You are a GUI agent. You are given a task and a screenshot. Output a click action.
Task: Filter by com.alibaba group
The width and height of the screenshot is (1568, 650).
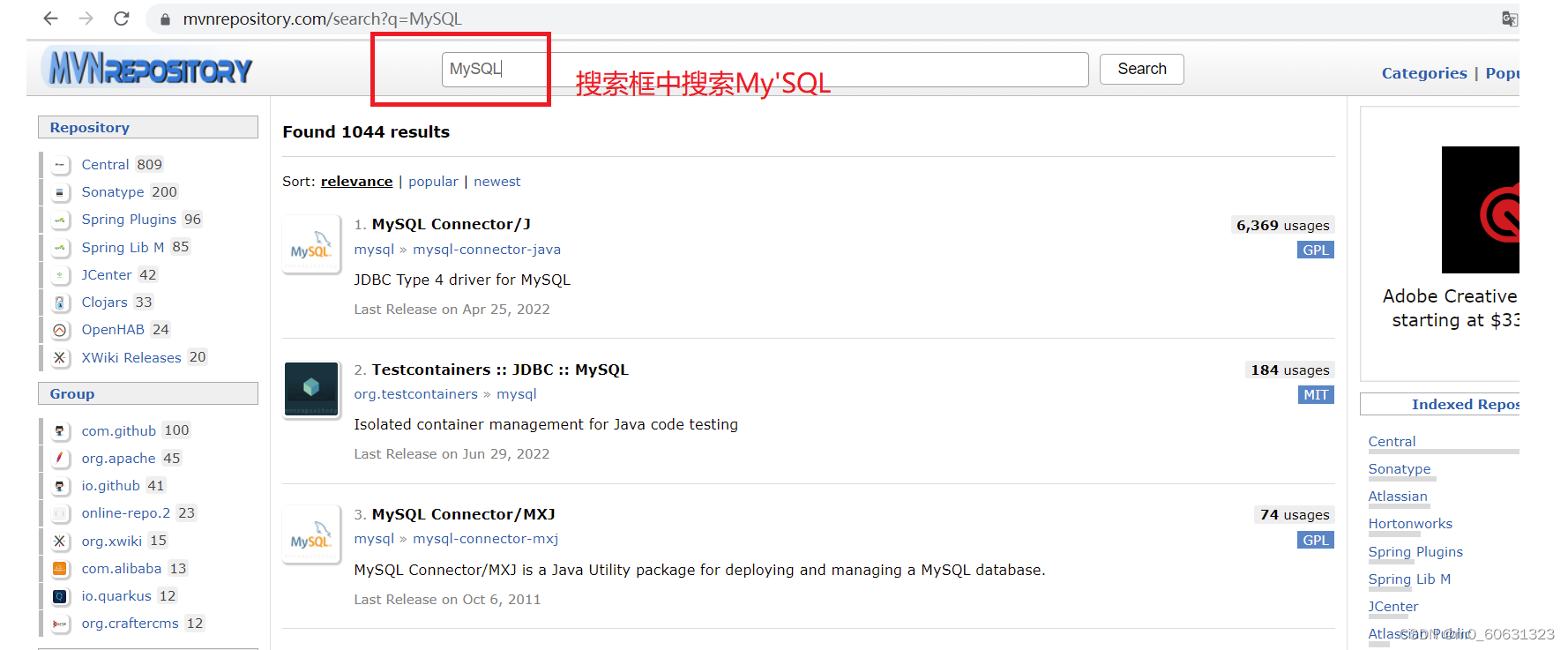pos(122,569)
